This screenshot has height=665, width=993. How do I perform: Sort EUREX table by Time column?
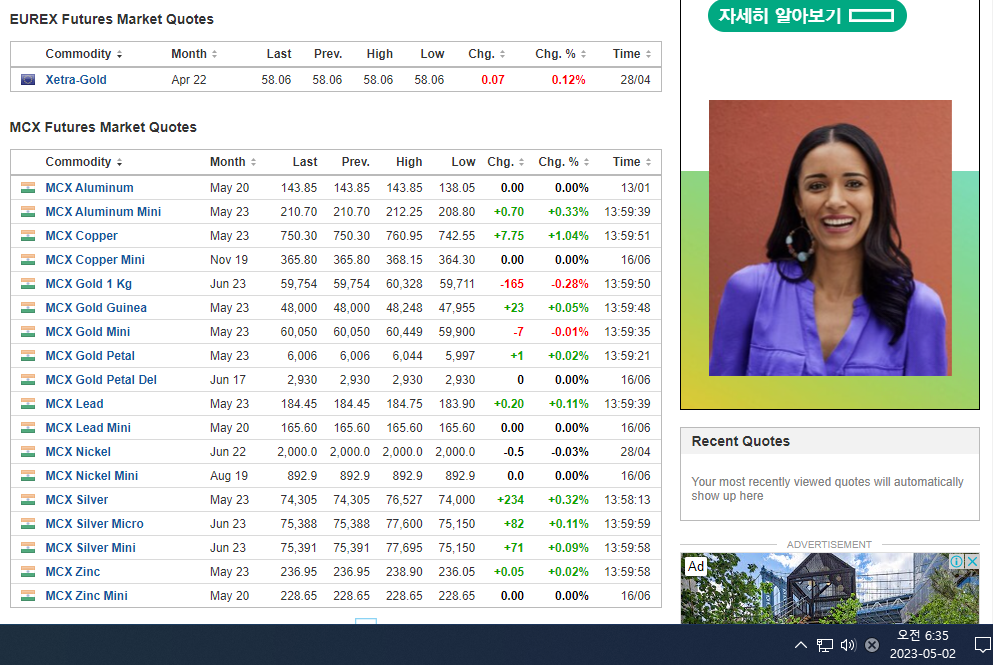[631, 54]
